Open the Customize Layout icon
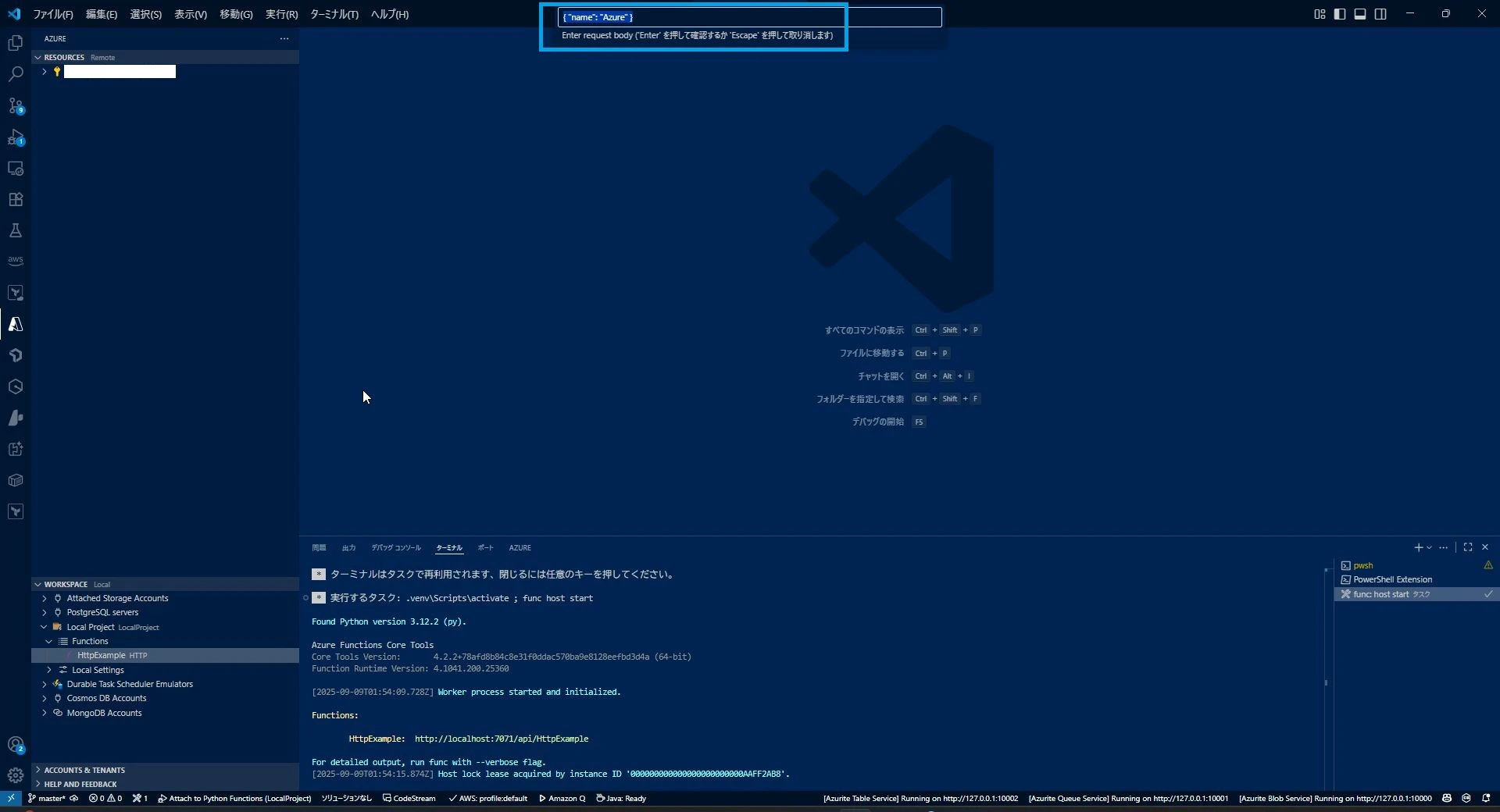The height and width of the screenshot is (812, 1500). pos(1320,14)
